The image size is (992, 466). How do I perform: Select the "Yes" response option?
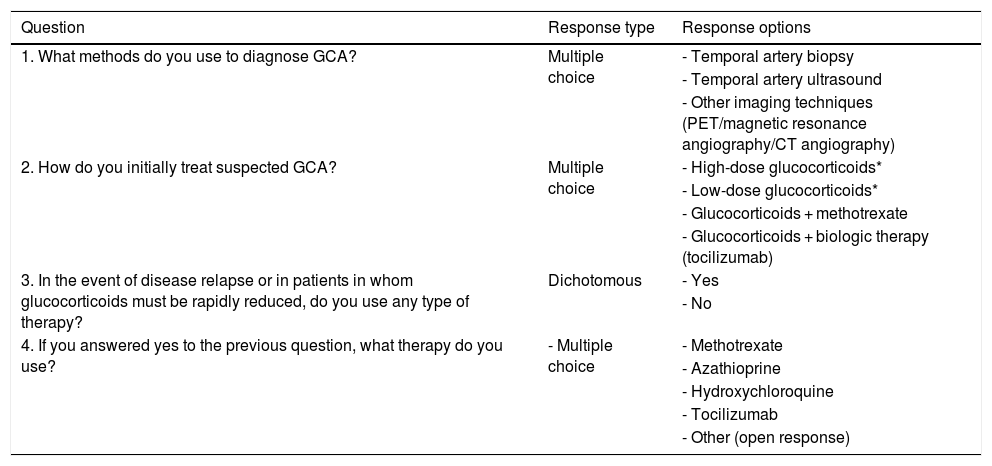(699, 281)
